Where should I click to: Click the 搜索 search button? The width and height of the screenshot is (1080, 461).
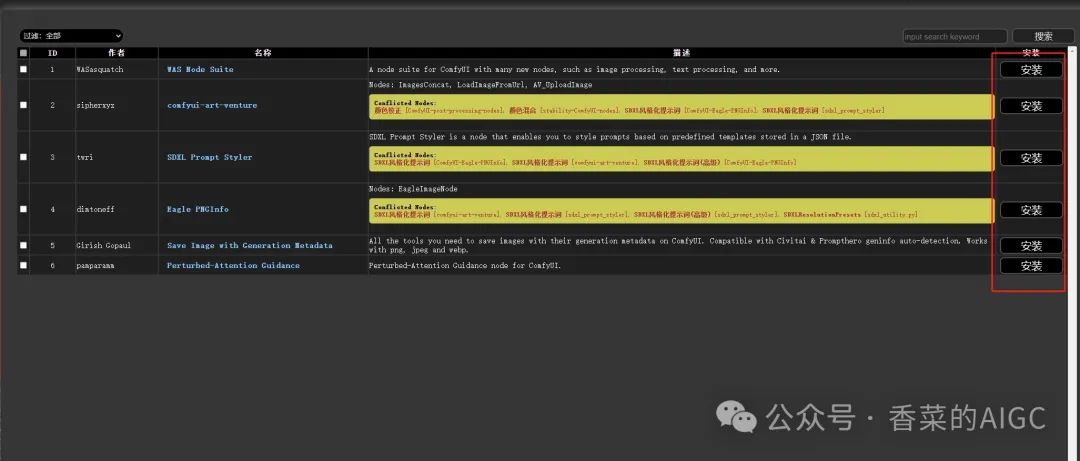coord(1043,37)
